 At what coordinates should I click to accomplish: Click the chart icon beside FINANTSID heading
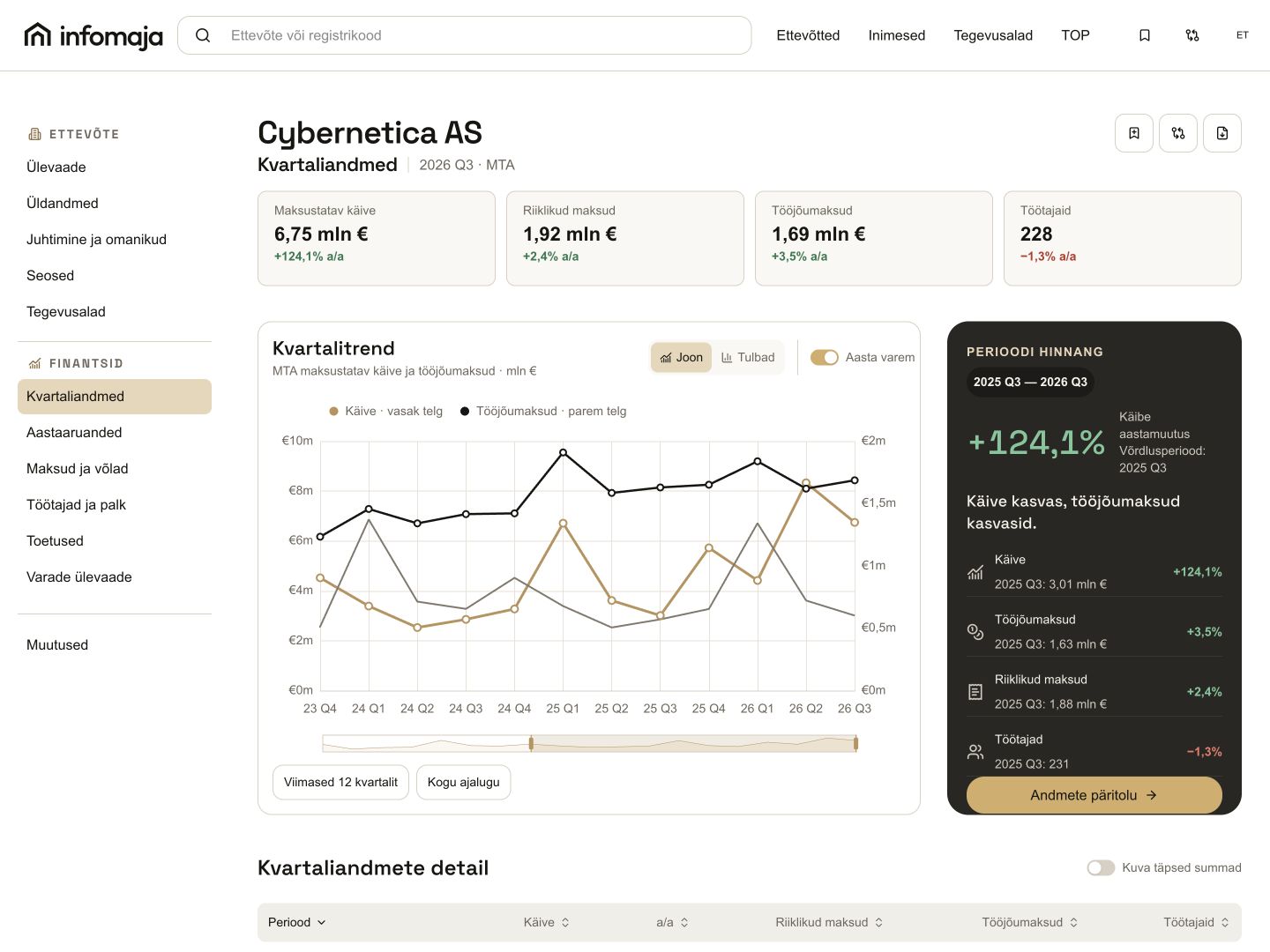point(35,363)
